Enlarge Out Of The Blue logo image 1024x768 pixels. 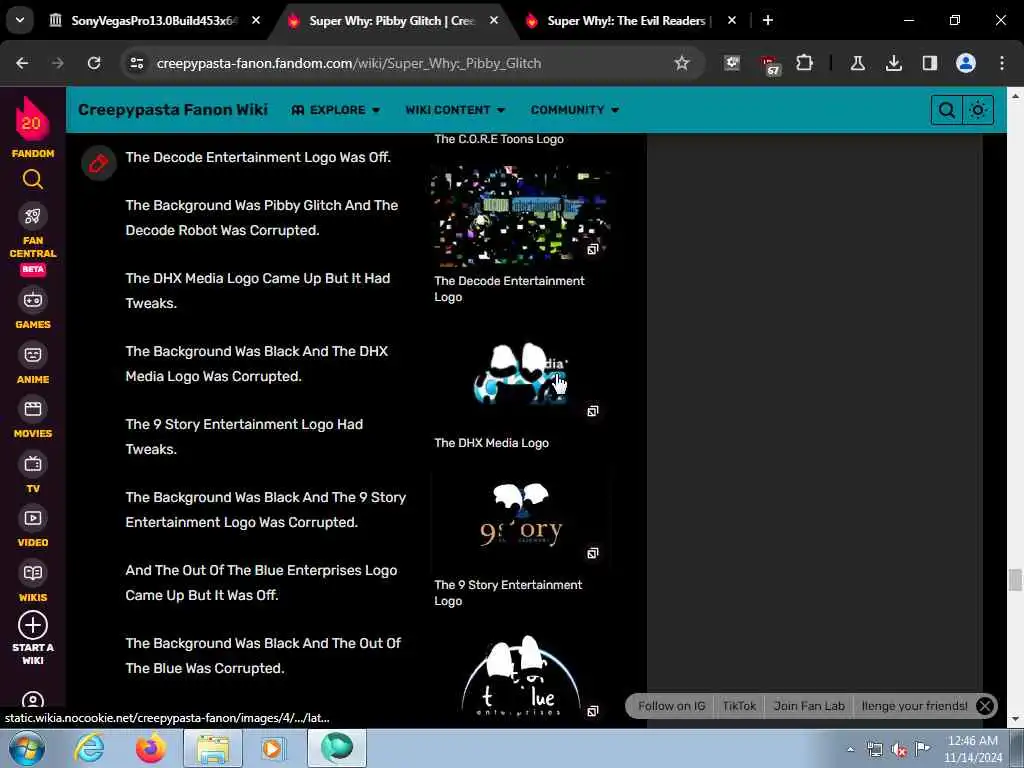592,711
